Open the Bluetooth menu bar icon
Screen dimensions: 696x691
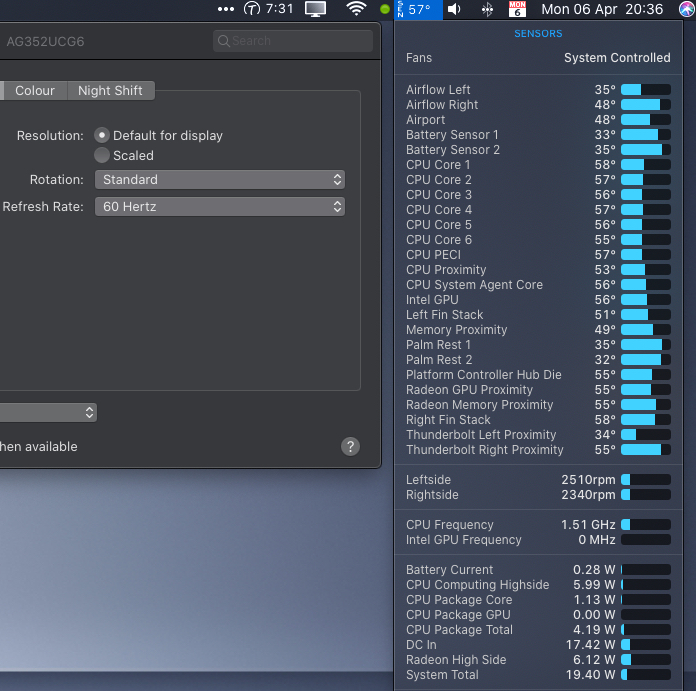(x=487, y=9)
